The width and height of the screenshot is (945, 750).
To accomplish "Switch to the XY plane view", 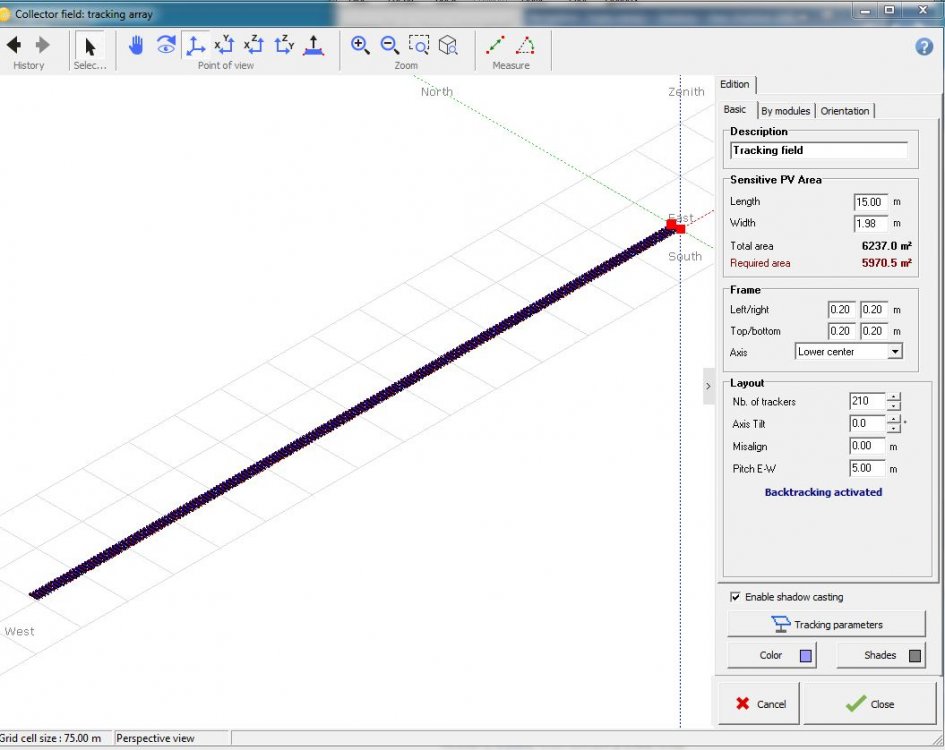I will click(225, 45).
